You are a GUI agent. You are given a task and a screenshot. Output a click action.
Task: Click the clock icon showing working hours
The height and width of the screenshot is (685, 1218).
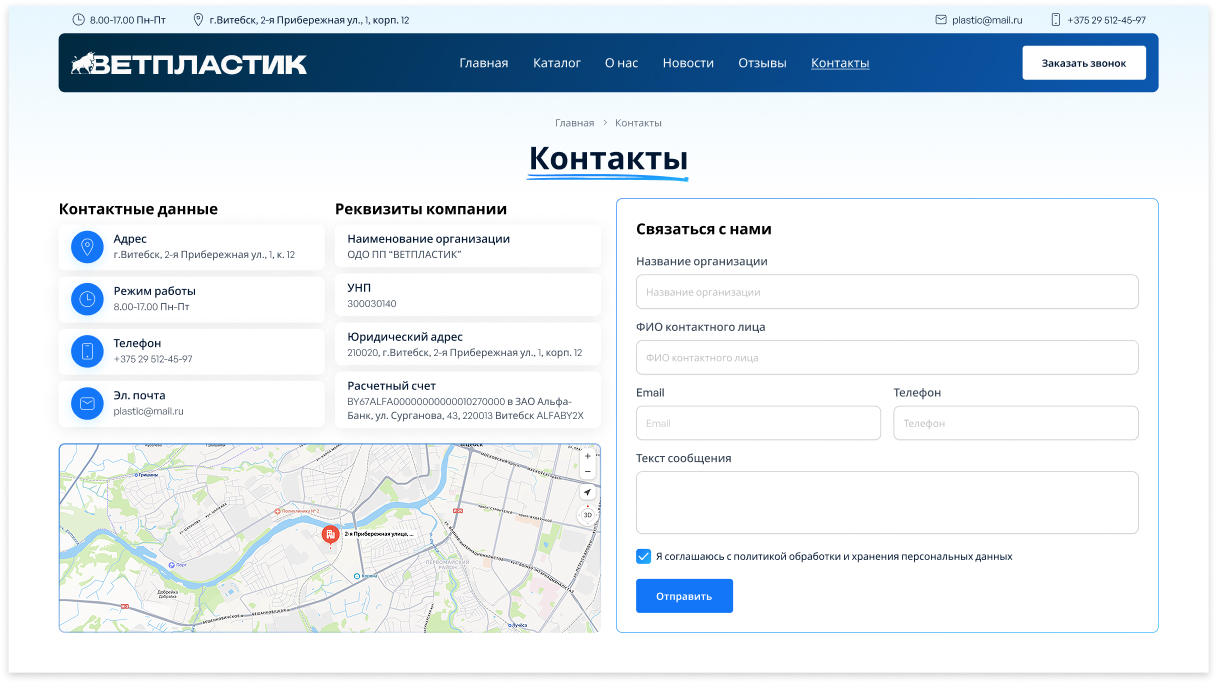tap(76, 18)
